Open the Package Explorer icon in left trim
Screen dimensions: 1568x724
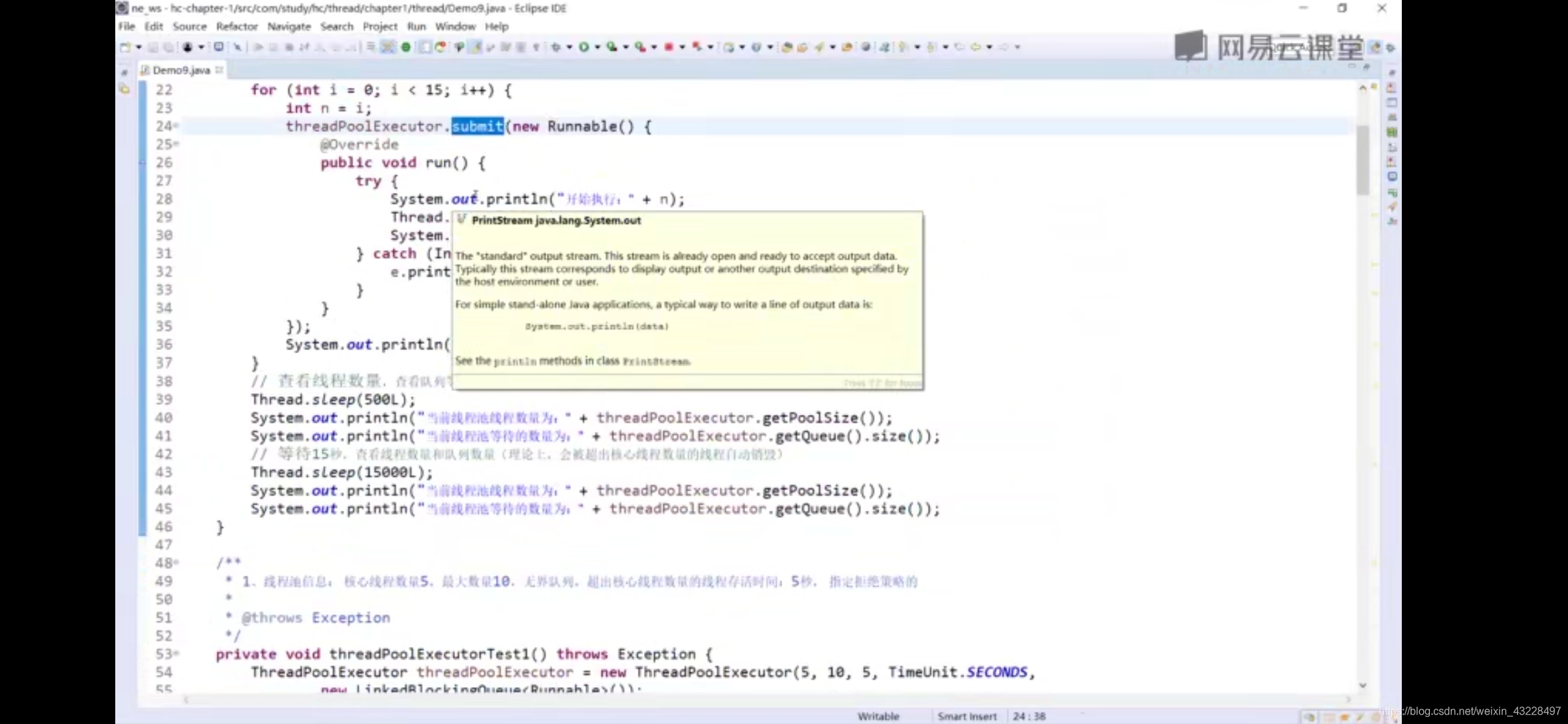coord(125,88)
